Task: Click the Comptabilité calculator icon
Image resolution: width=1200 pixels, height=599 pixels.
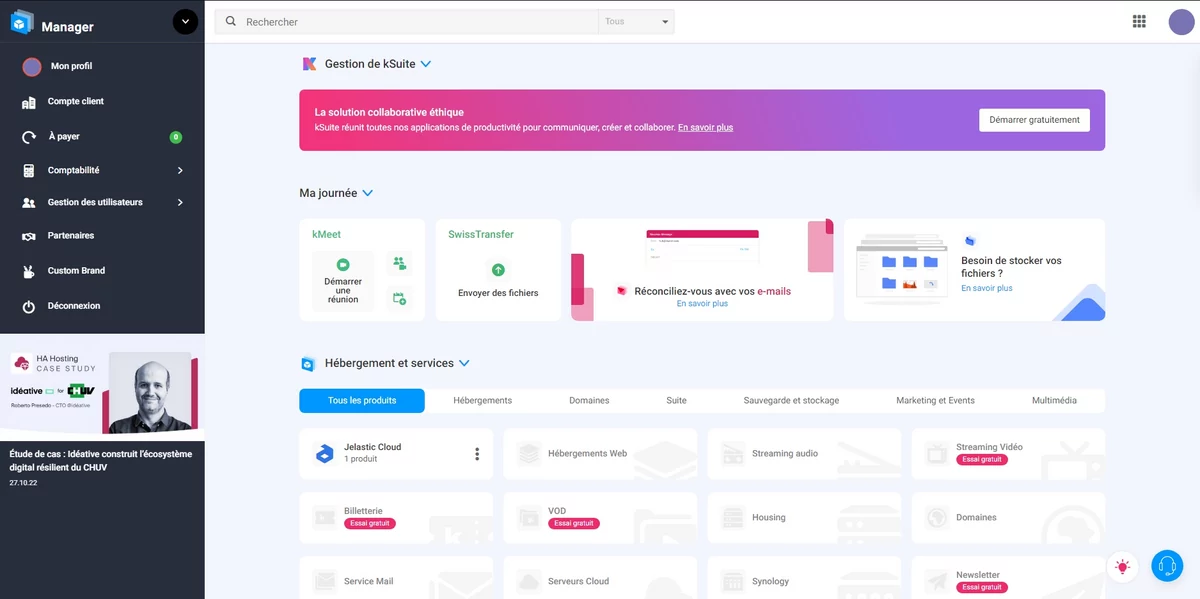Action: click(29, 171)
